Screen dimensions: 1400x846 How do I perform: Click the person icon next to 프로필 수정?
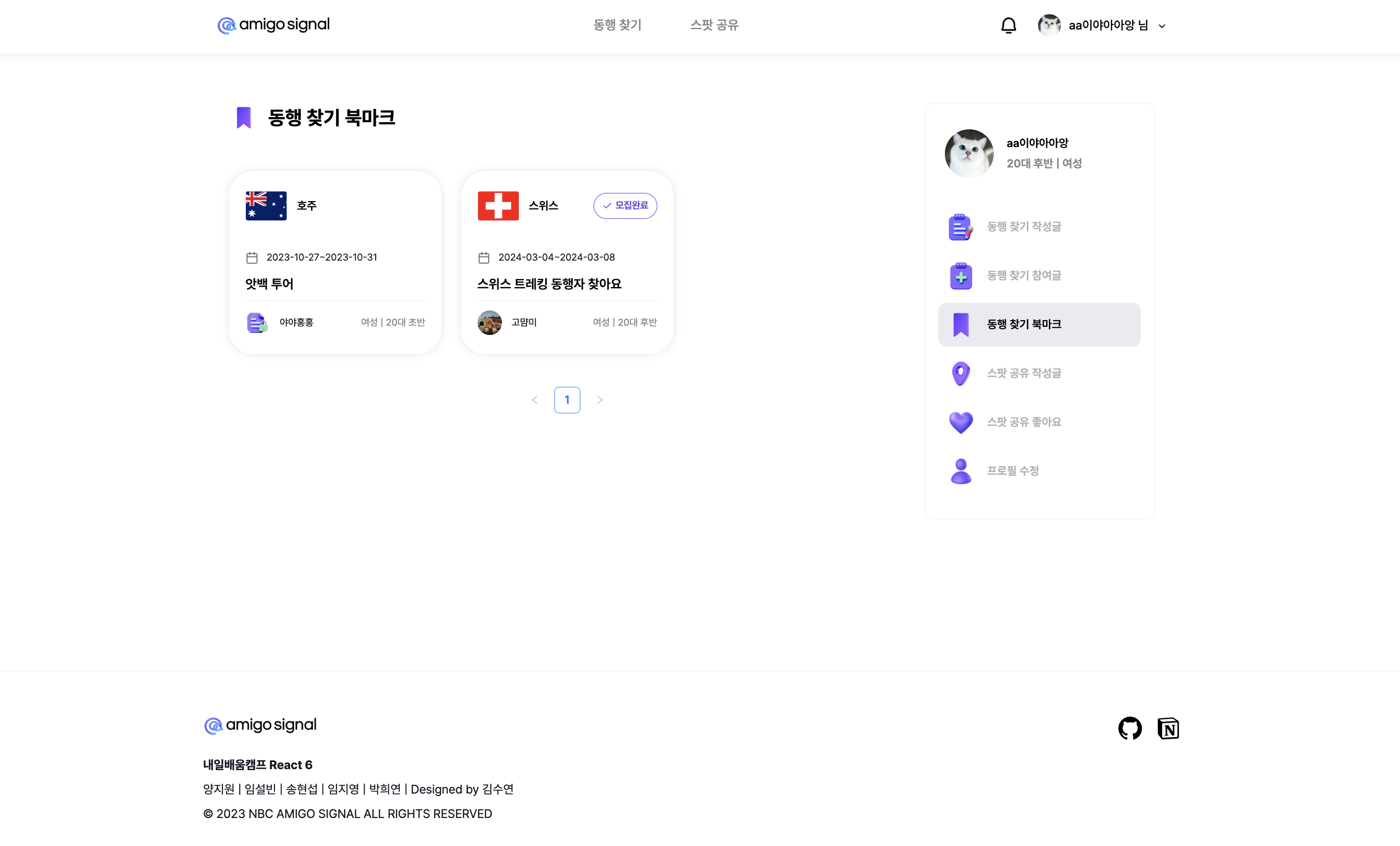[x=960, y=470]
